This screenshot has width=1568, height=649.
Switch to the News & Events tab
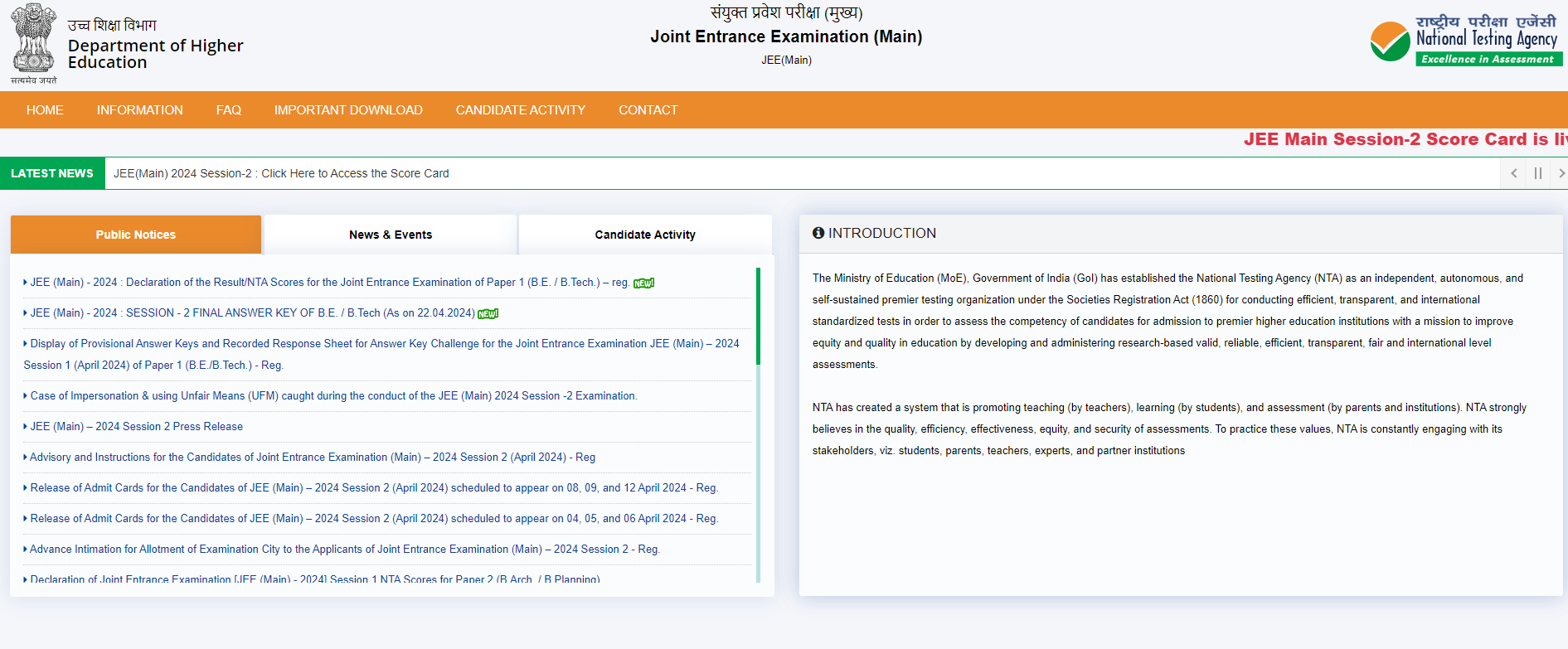tap(391, 235)
